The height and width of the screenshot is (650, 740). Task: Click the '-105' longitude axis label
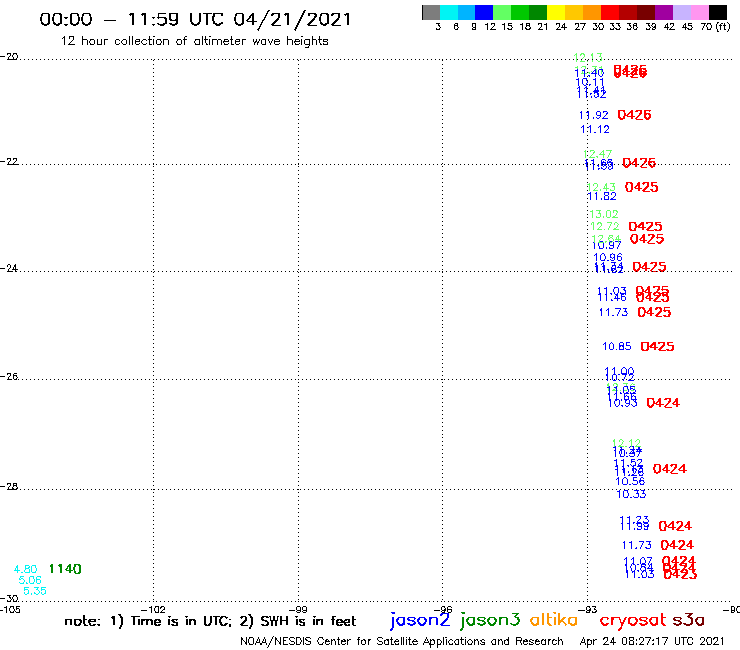tap(10, 609)
